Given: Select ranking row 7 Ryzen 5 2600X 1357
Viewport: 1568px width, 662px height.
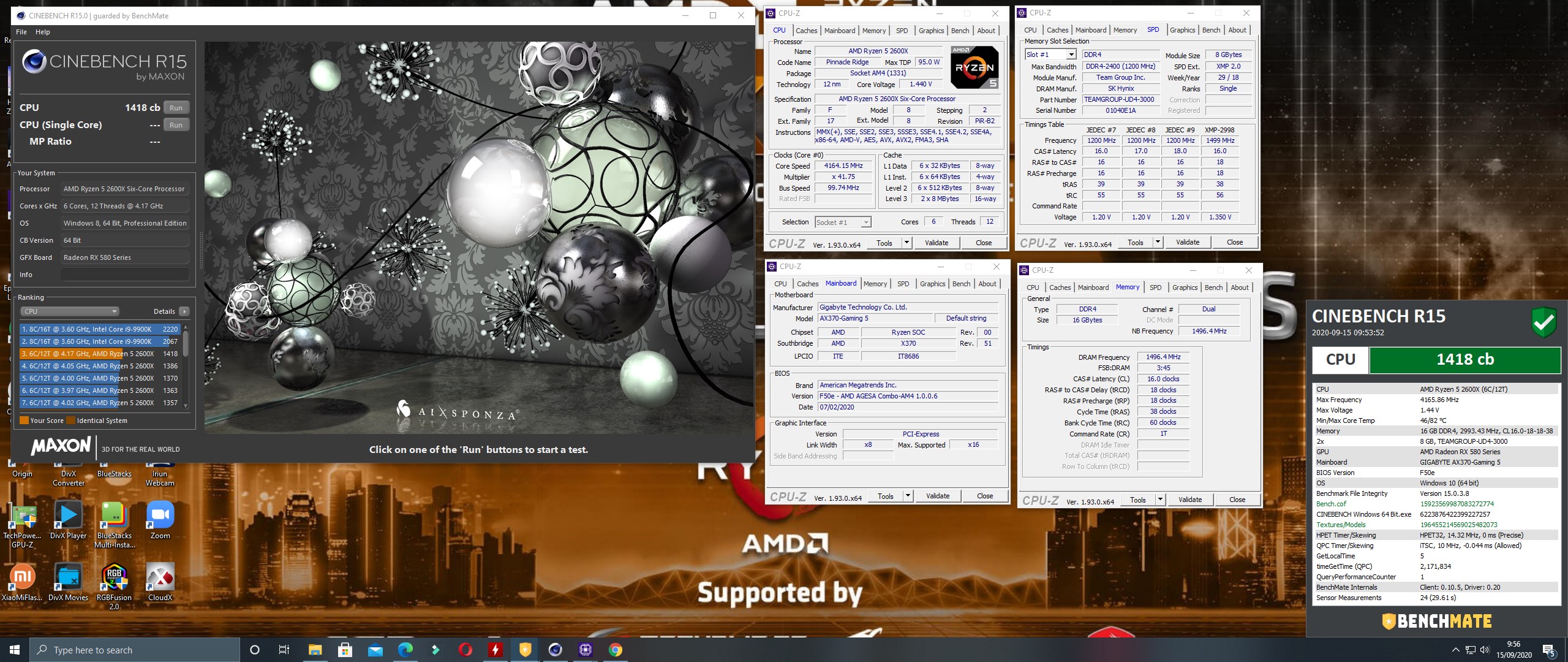Looking at the screenshot, I should click(100, 403).
